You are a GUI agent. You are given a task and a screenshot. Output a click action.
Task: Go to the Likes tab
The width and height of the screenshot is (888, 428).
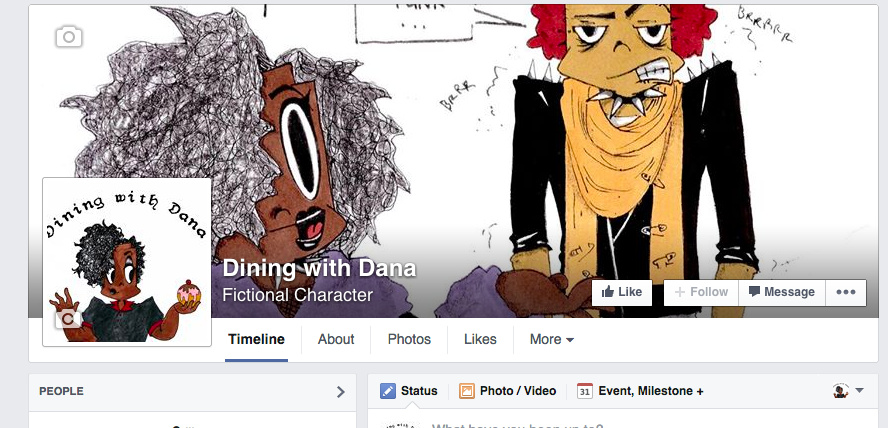coord(480,339)
